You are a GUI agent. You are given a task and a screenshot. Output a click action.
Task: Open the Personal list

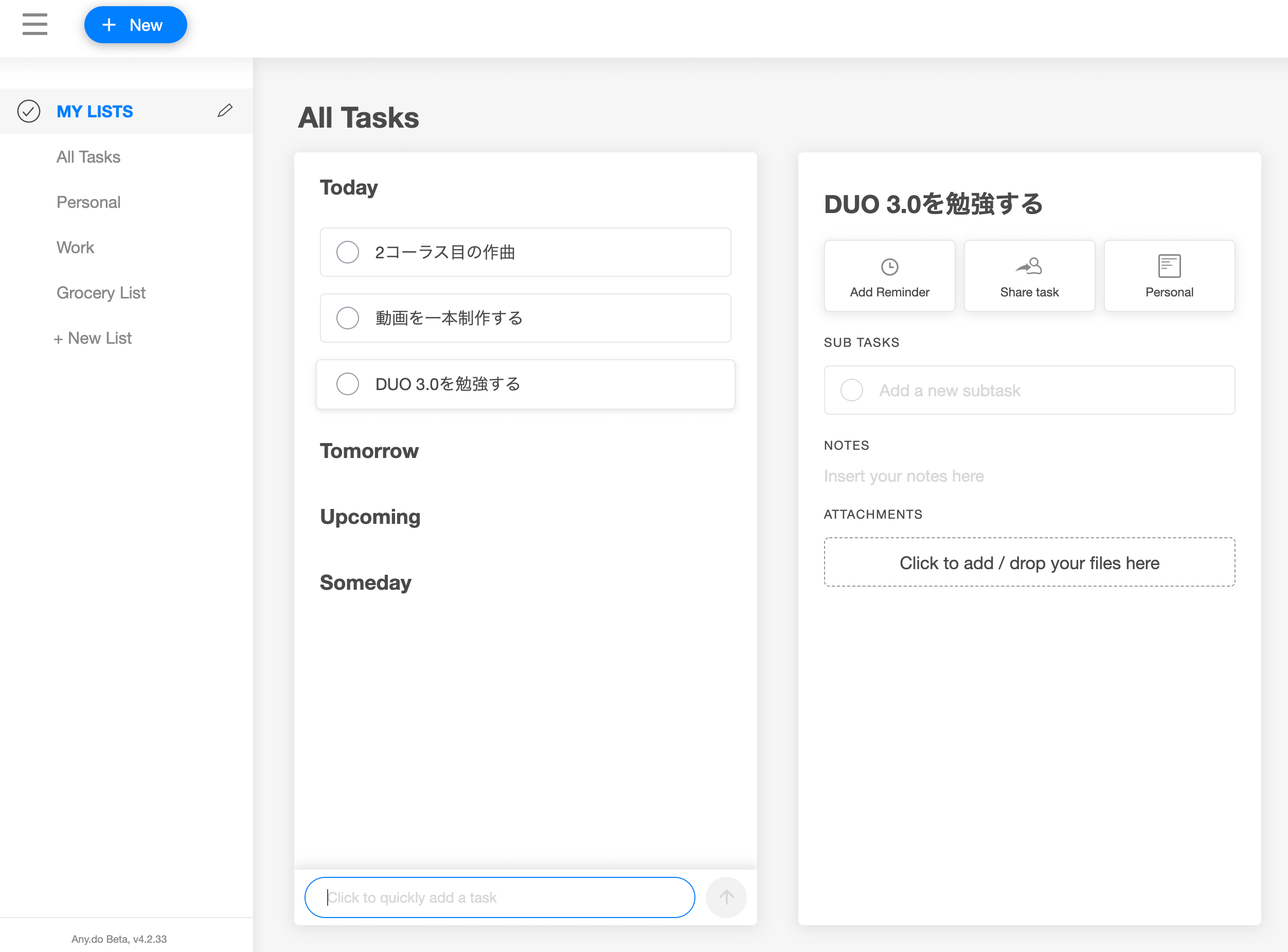(x=88, y=201)
